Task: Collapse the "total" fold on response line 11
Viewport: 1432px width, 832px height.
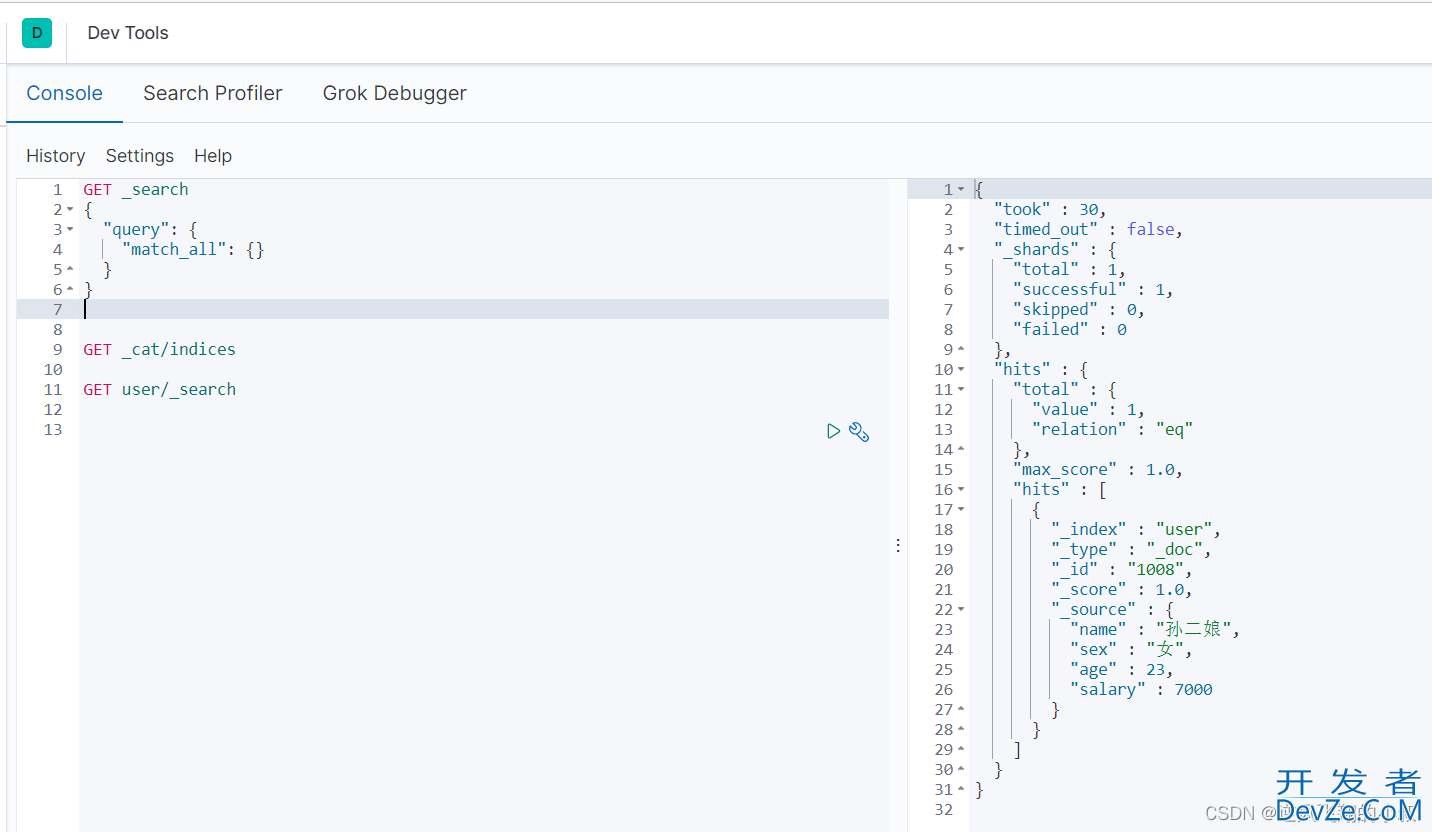Action: tap(961, 390)
